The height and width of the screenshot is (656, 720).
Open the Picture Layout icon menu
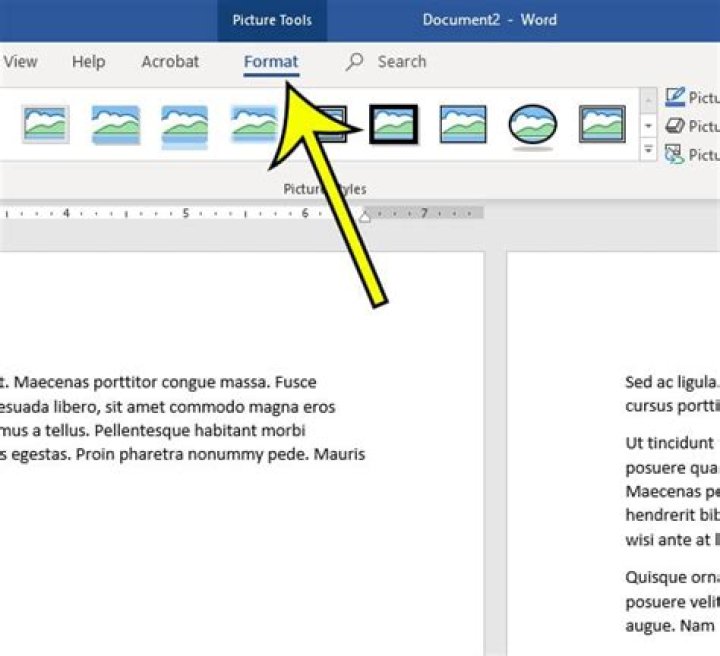click(675, 154)
